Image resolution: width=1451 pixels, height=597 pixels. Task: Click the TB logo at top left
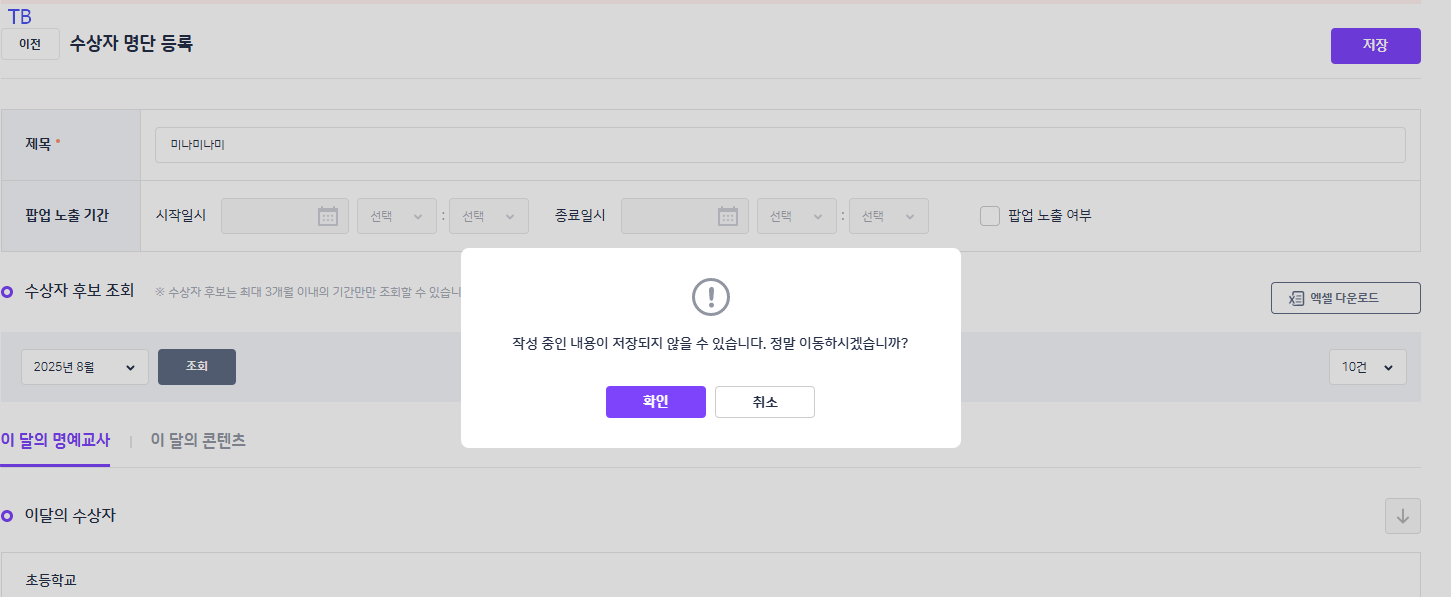pyautogui.click(x=19, y=16)
